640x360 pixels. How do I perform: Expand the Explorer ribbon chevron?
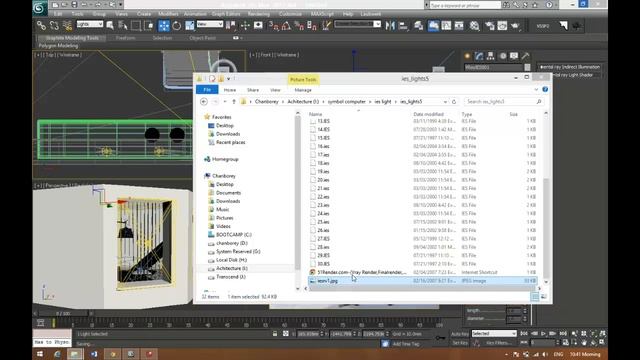coord(536,90)
